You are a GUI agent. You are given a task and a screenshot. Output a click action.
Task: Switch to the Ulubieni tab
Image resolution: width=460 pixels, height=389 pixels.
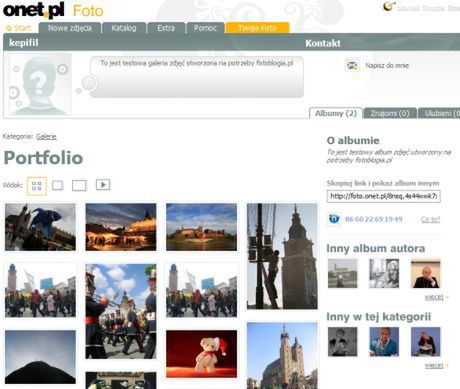439,113
